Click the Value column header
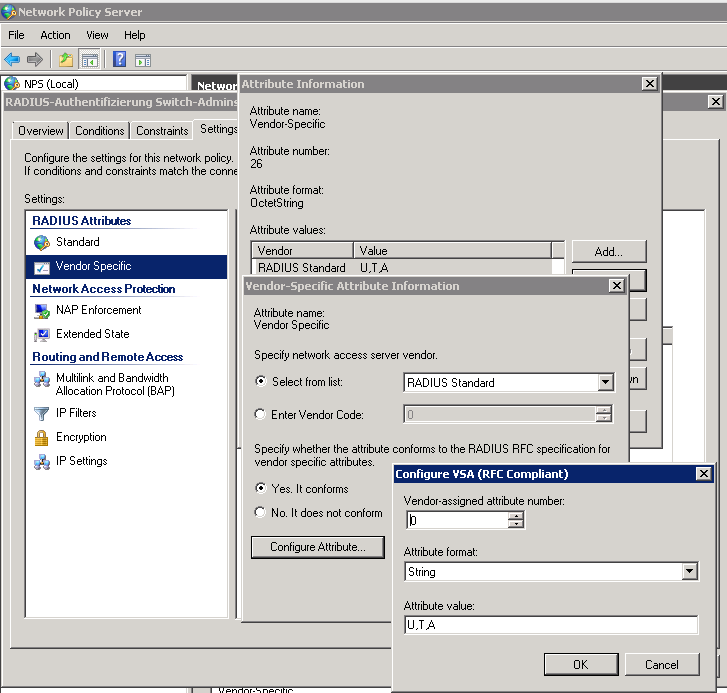Screen dimensions: 727x693 pos(453,250)
